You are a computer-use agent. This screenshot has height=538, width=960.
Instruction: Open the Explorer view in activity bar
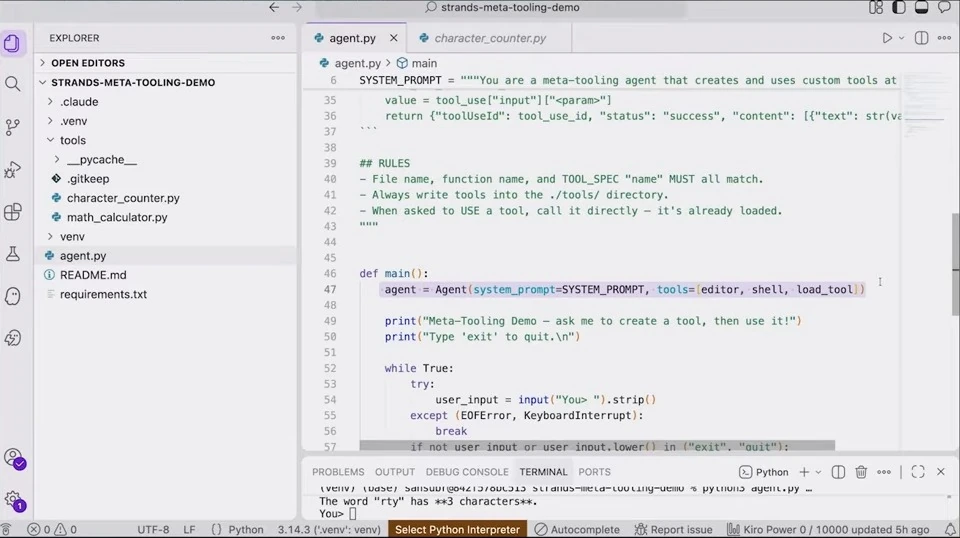(x=12, y=43)
